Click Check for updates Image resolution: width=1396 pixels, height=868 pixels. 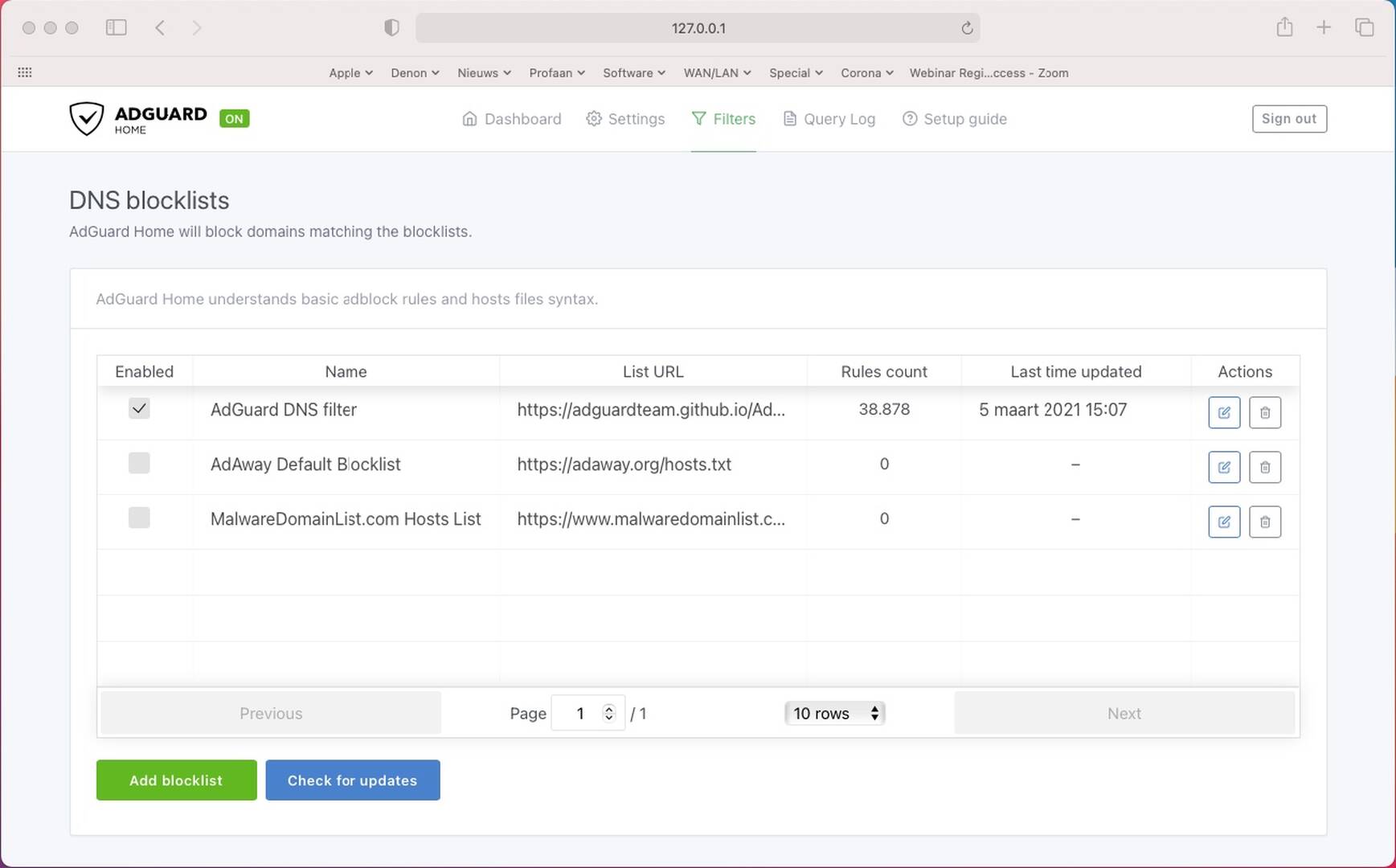pos(352,780)
